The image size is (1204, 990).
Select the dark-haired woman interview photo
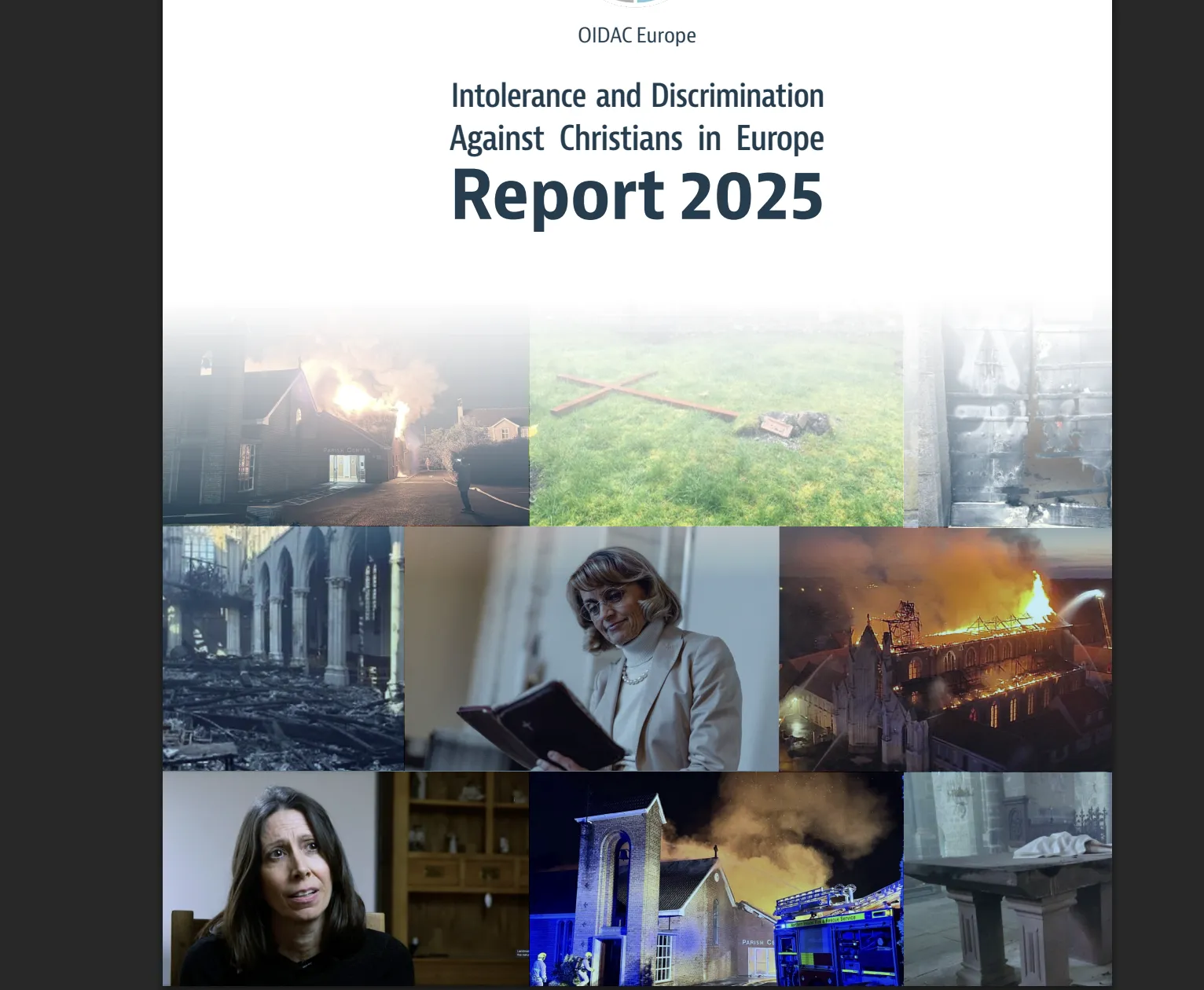click(346, 878)
